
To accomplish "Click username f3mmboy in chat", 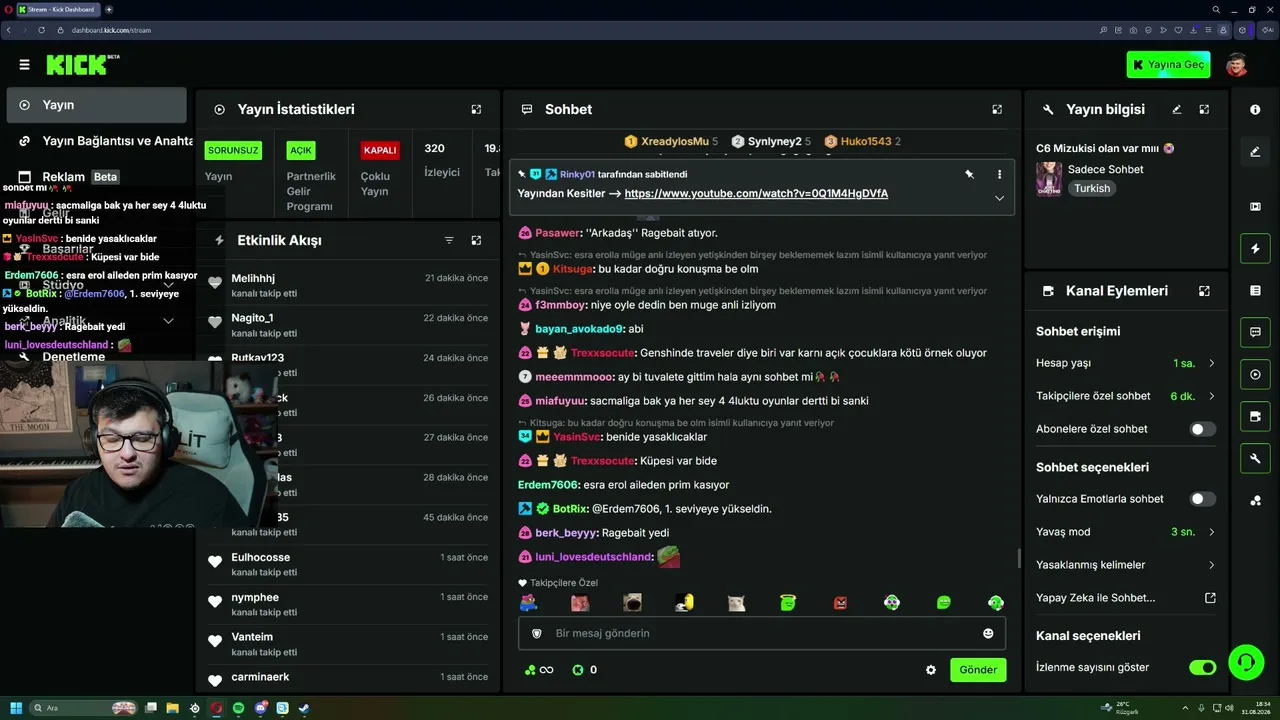I will (561, 305).
